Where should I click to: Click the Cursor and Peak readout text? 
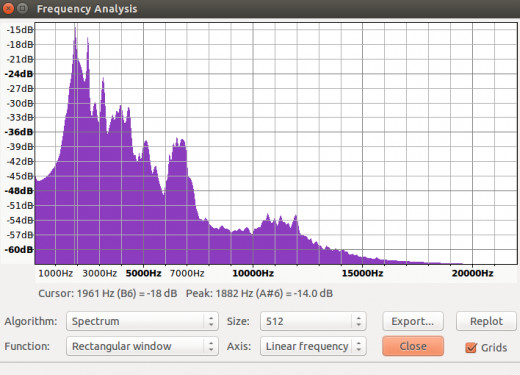coord(186,293)
